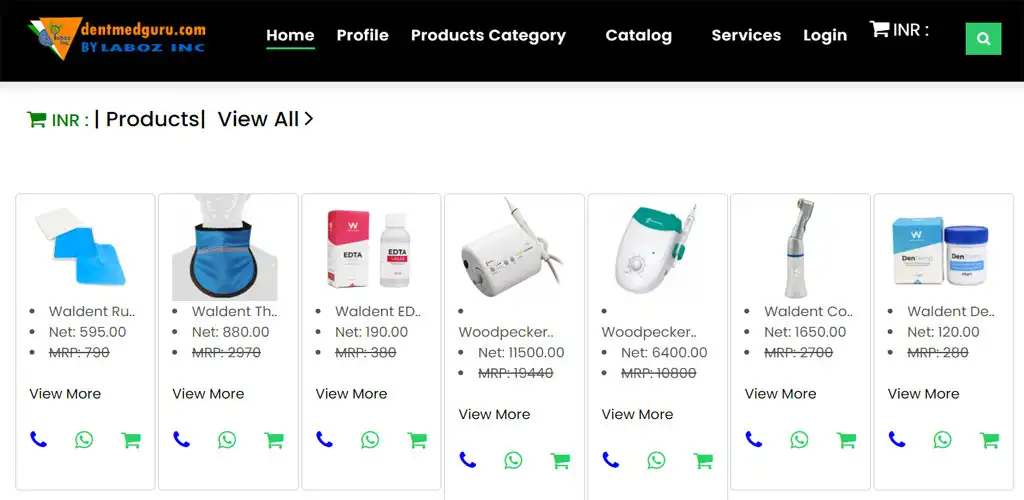Open the Profile page
Screen dimensions: 1024x500
coord(362,35)
